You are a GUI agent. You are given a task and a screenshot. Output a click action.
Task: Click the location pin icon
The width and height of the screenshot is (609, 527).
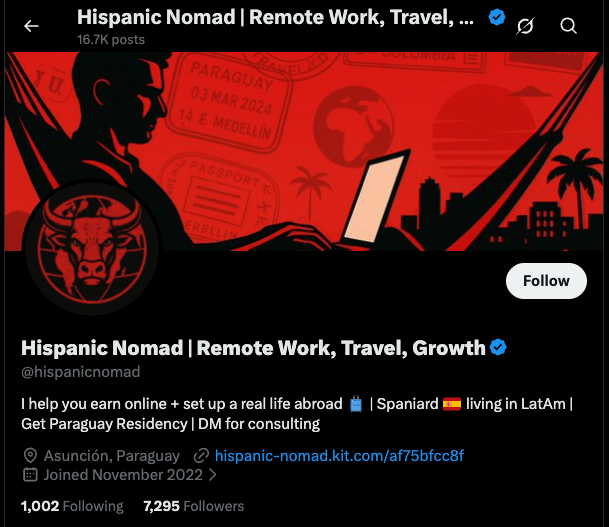30,456
